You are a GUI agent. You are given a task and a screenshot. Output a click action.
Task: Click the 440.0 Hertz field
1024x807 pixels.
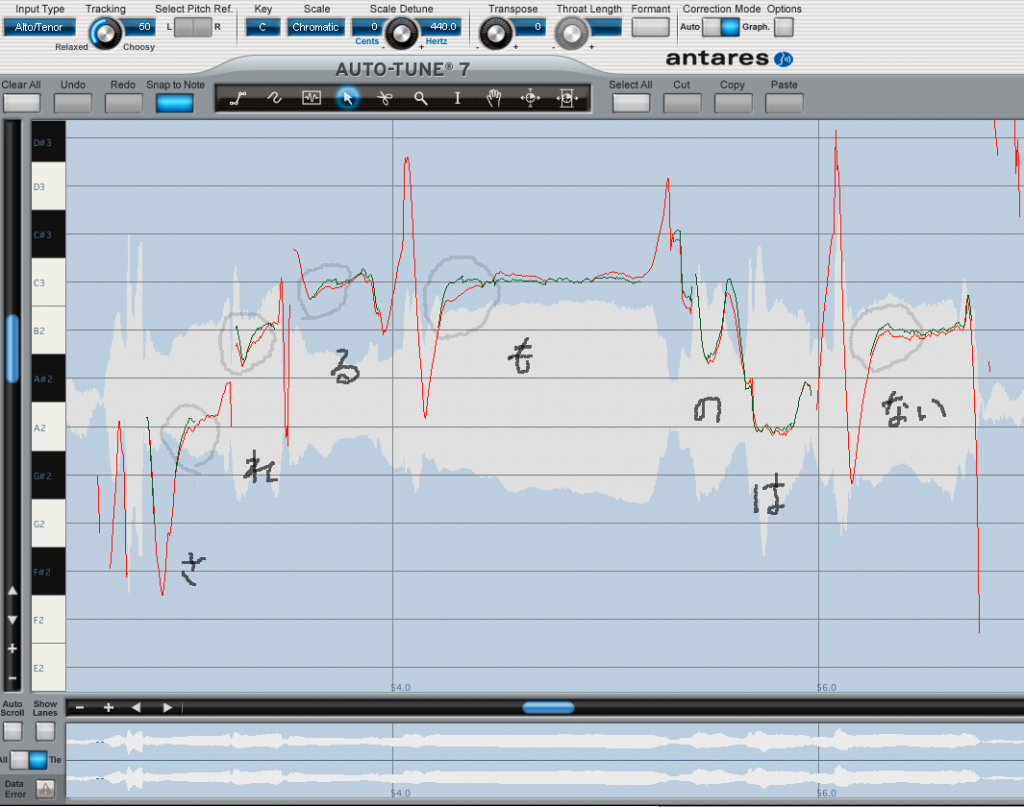tap(440, 27)
